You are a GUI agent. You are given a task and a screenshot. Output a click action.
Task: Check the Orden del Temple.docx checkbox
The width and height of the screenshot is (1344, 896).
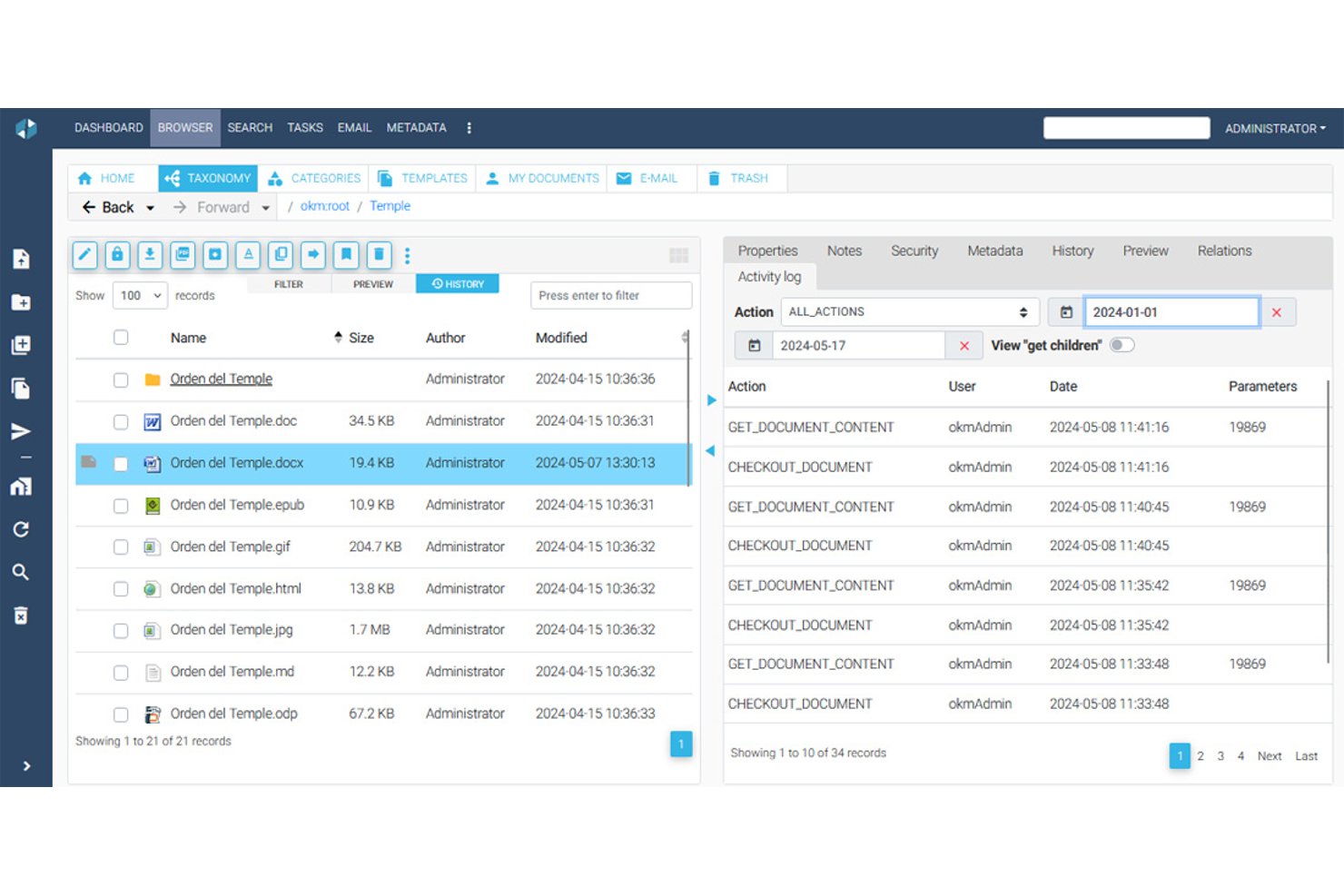(x=121, y=464)
